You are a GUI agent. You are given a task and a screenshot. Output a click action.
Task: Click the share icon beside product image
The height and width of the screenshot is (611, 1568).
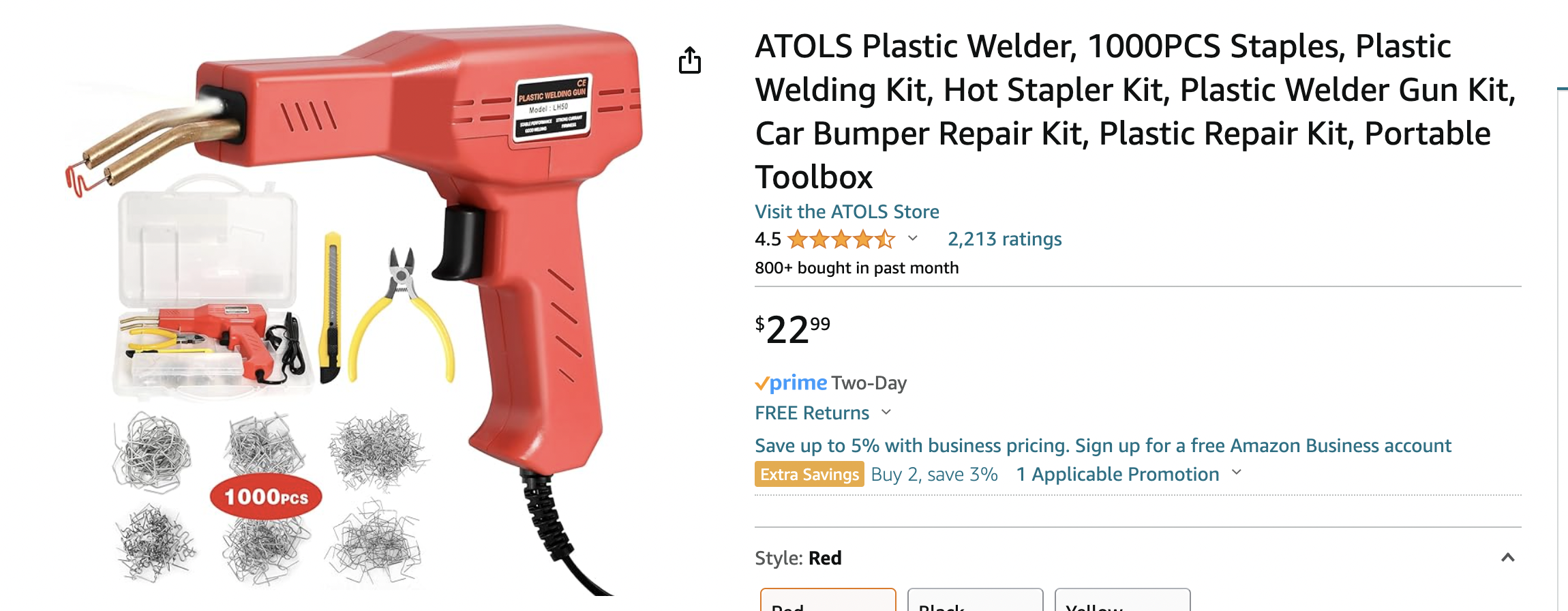[689, 61]
